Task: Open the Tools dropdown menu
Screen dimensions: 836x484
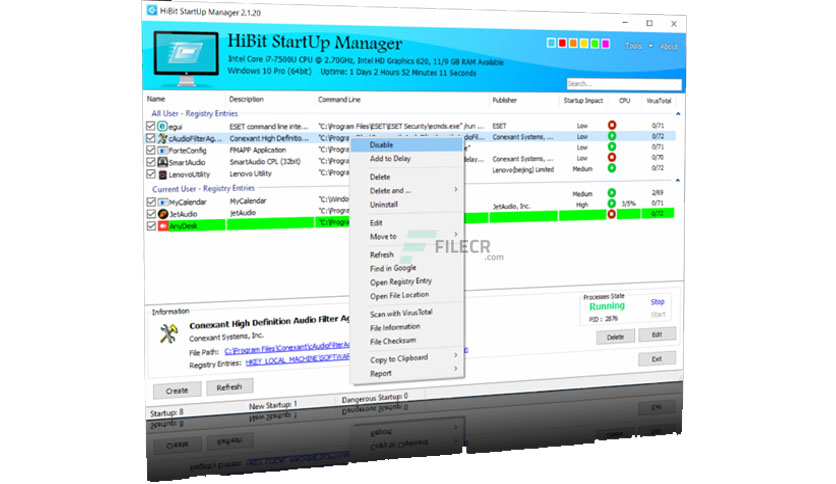Action: coord(638,46)
